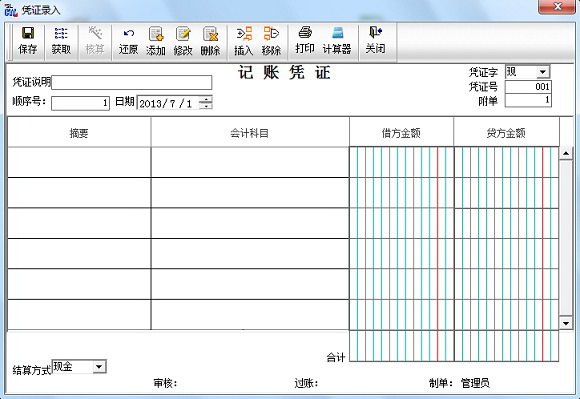Click the 审核 label
This screenshot has height=399, width=580.
click(x=165, y=383)
